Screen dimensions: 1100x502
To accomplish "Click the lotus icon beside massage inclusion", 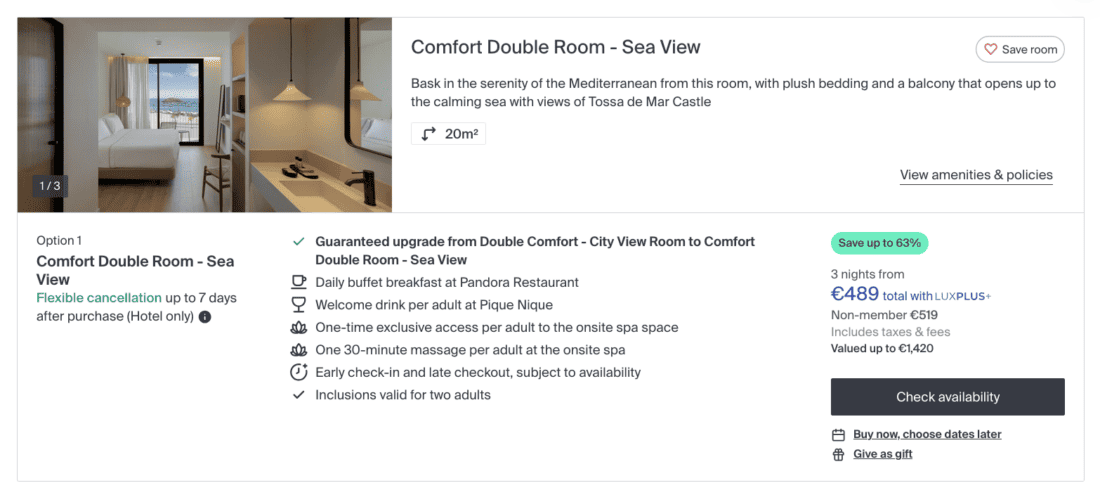I will click(x=298, y=350).
